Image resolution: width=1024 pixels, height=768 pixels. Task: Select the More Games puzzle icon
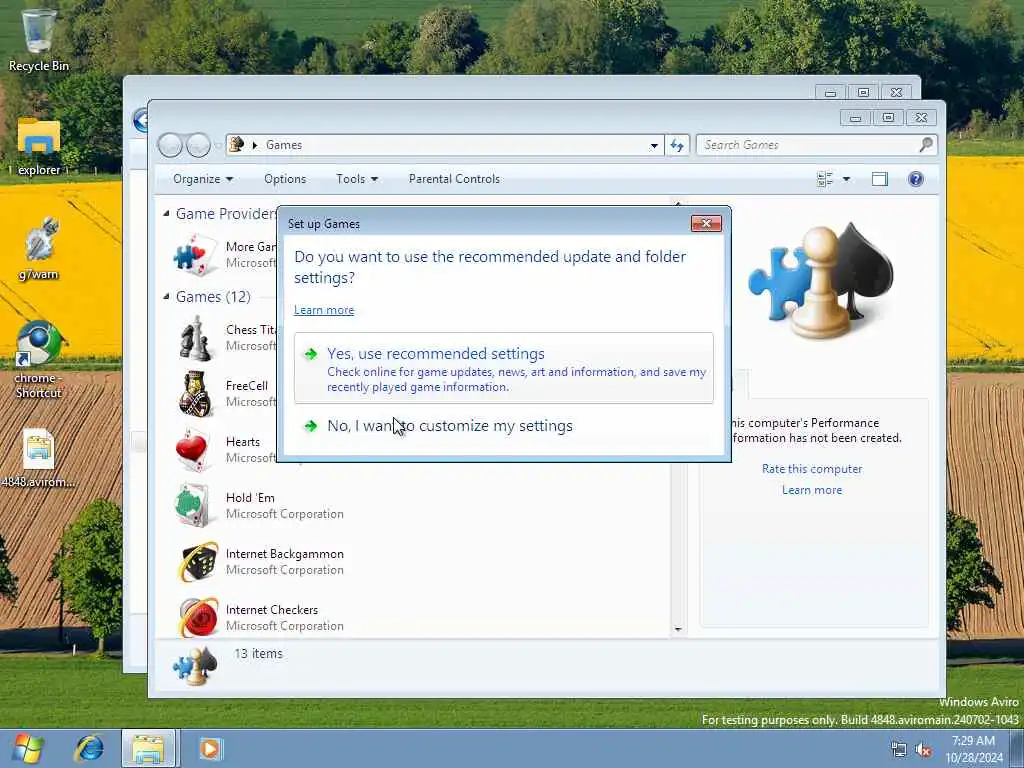click(x=195, y=255)
